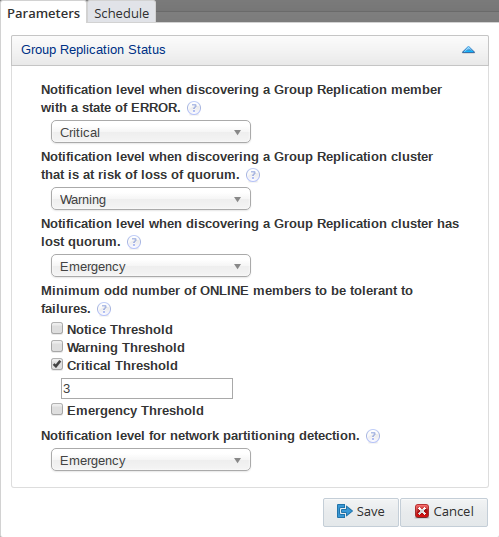Image resolution: width=499 pixels, height=537 pixels.
Task: Switch to the Schedule tab
Action: pos(122,13)
